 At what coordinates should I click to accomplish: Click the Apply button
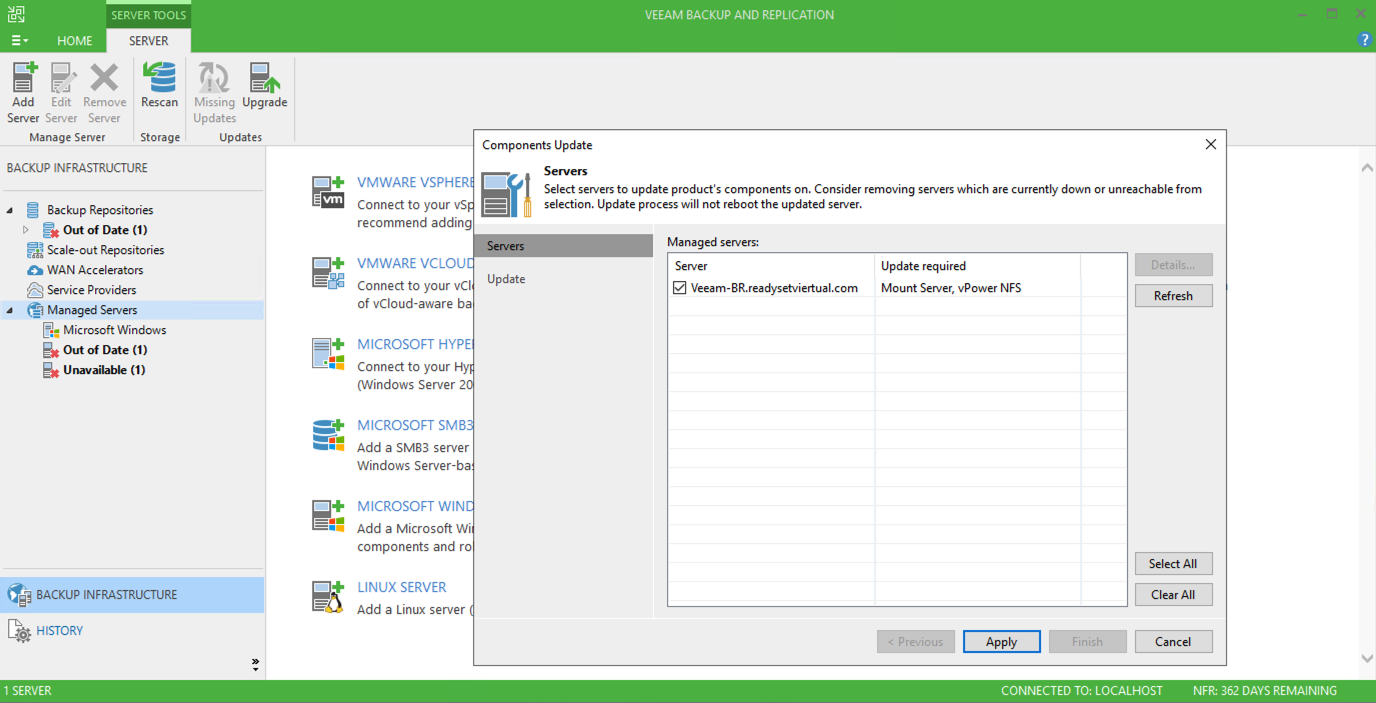click(x=1001, y=642)
